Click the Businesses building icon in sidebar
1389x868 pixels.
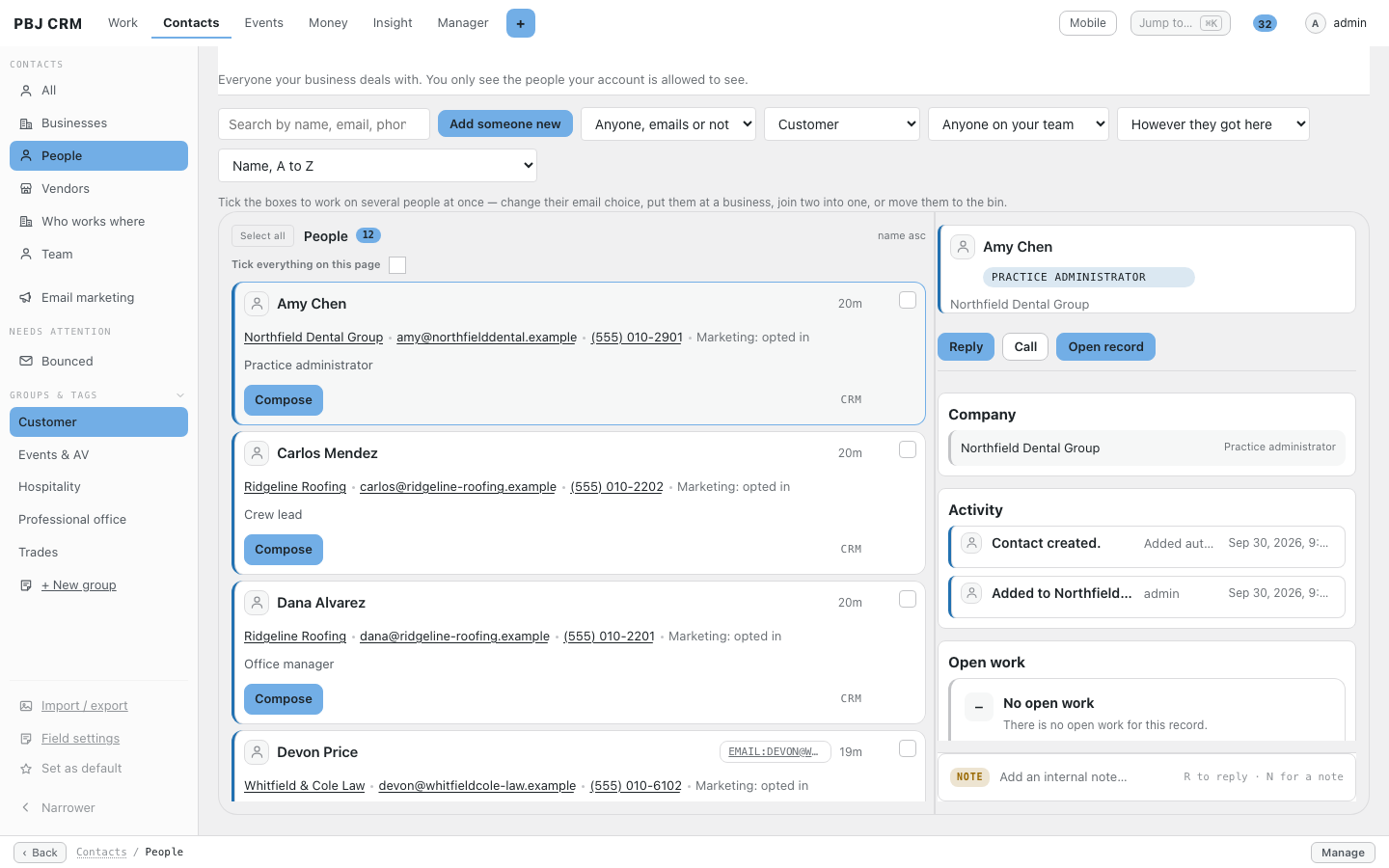click(x=26, y=123)
